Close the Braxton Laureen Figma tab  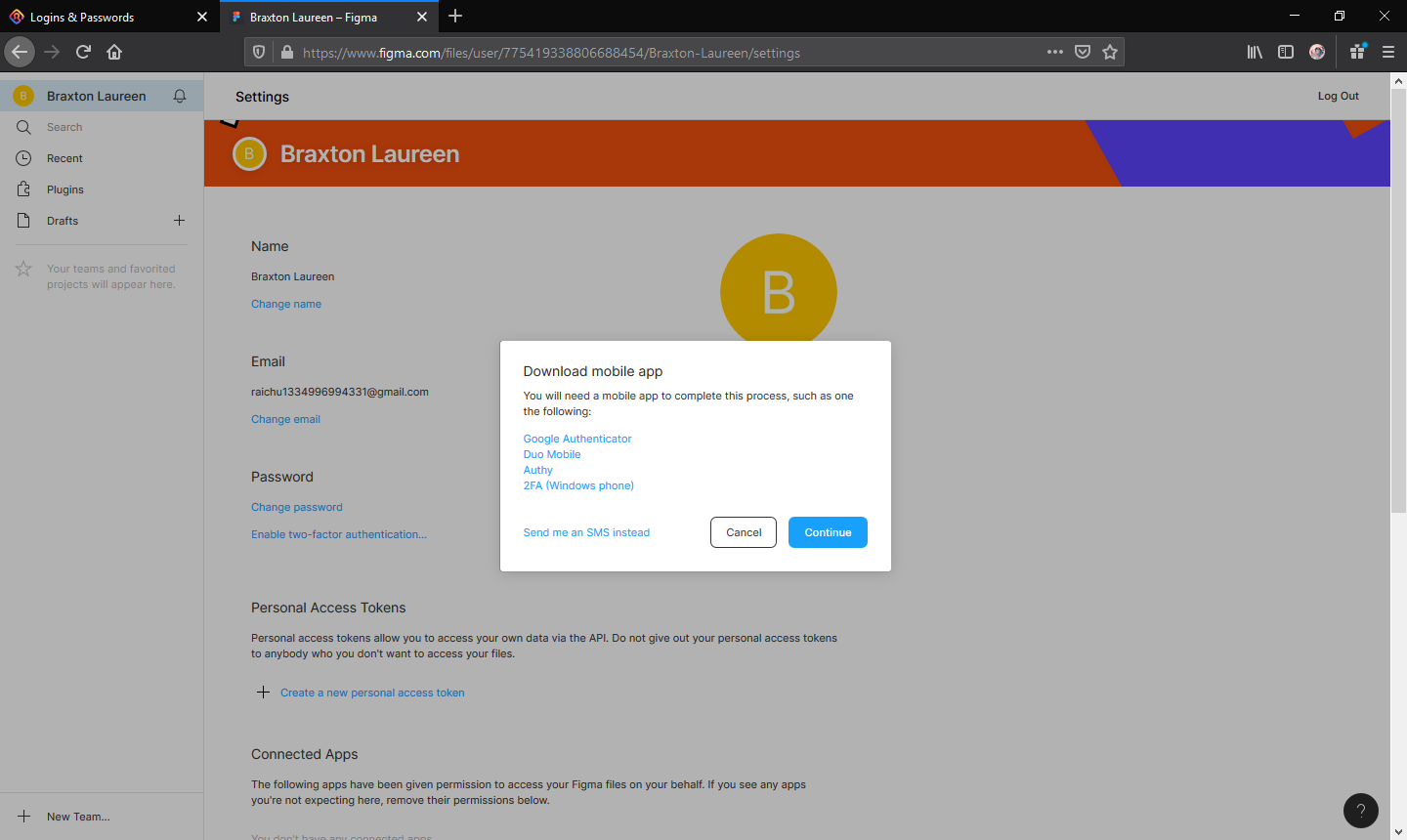pos(422,17)
